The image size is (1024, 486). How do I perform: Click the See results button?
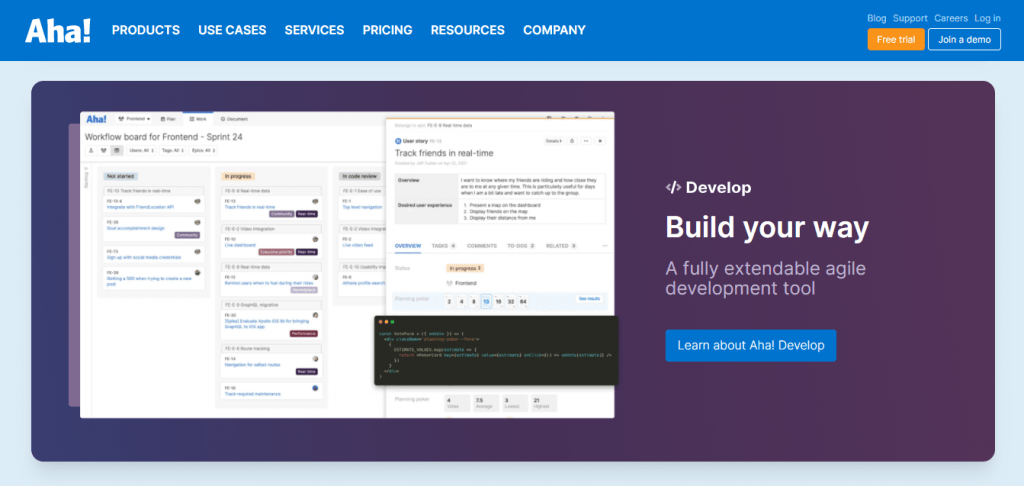588,299
